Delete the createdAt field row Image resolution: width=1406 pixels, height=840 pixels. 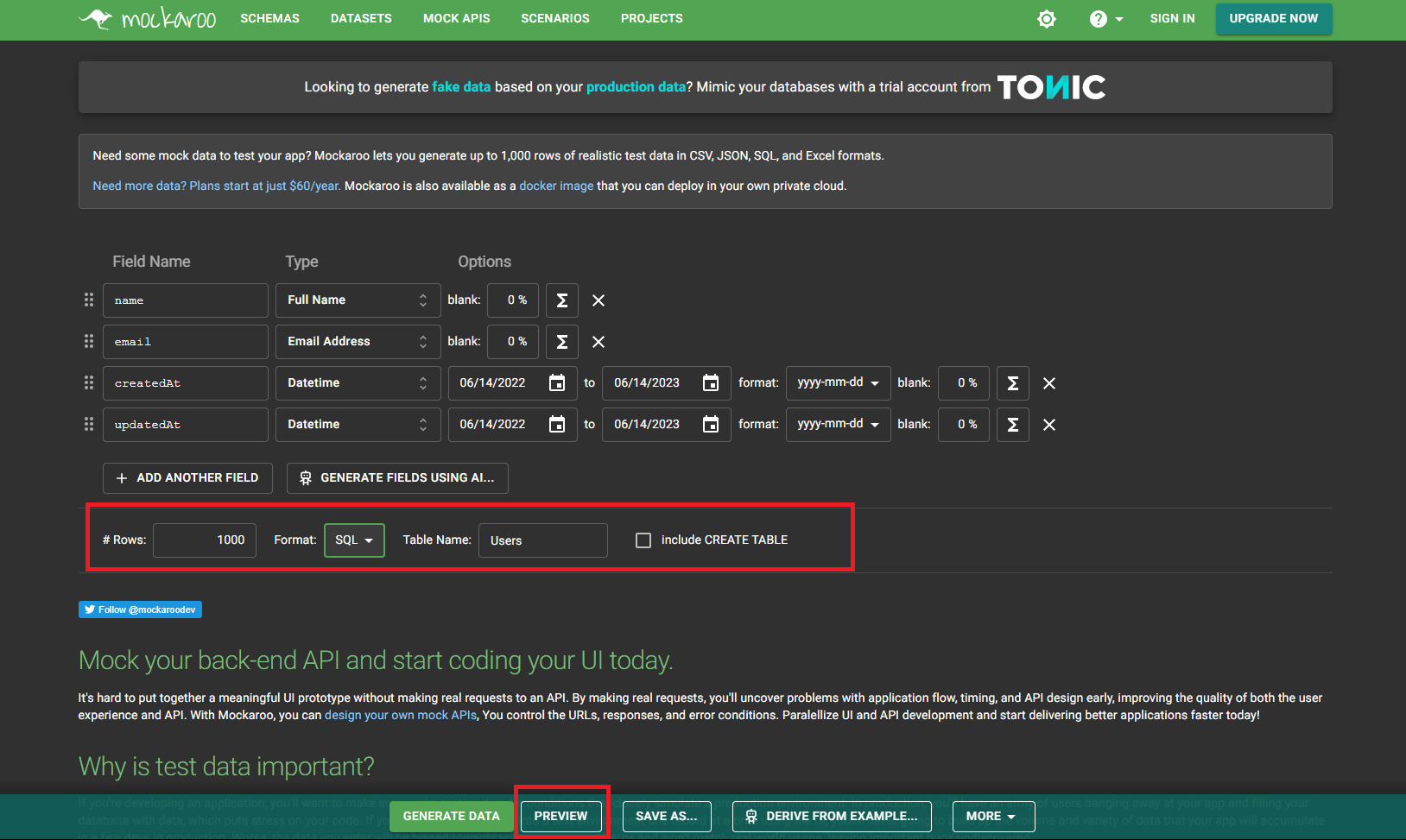point(1049,383)
